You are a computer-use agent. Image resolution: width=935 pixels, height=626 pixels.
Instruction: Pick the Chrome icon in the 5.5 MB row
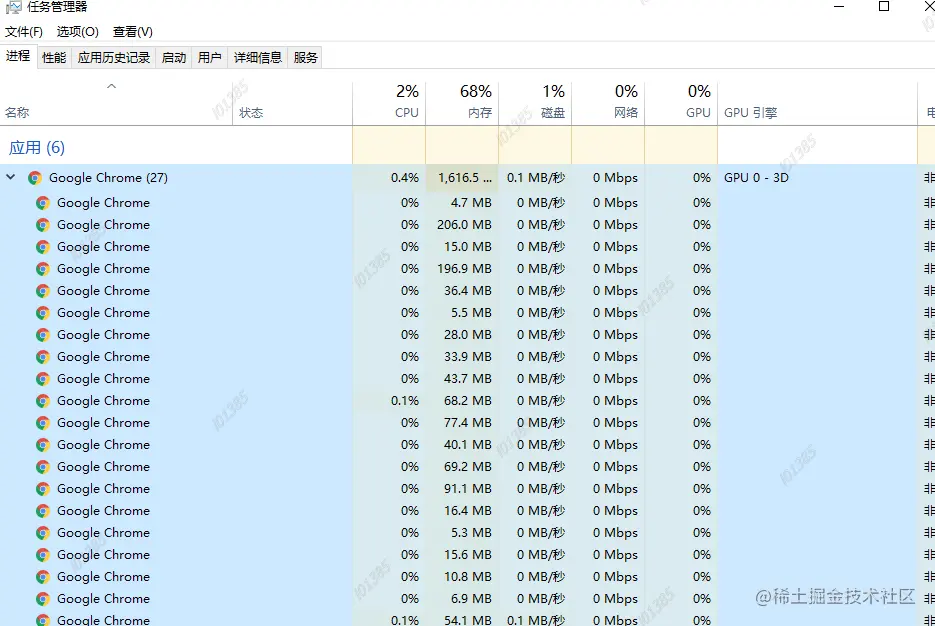42,313
